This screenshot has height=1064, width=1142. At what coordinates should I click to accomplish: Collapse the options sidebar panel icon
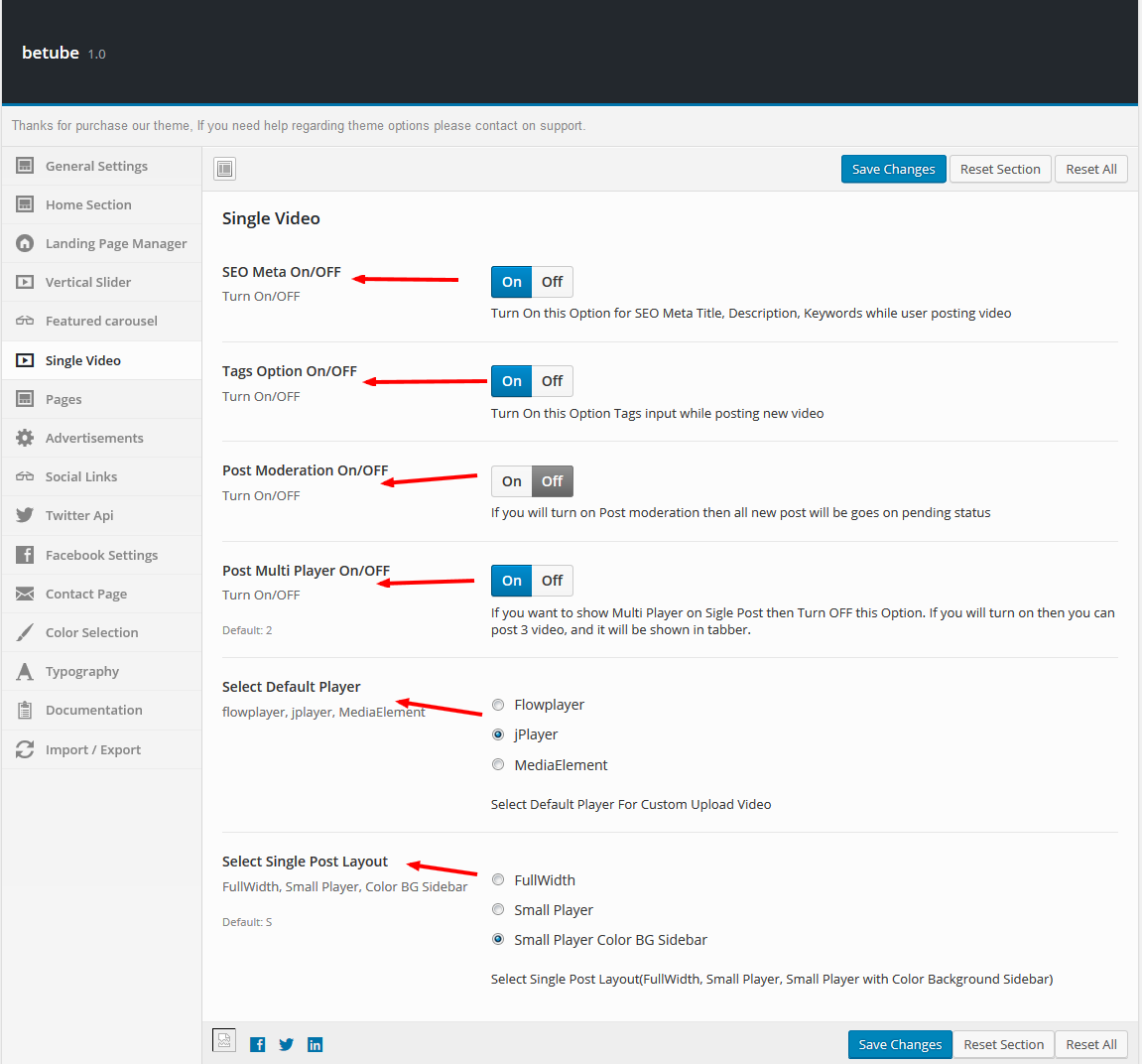(224, 169)
